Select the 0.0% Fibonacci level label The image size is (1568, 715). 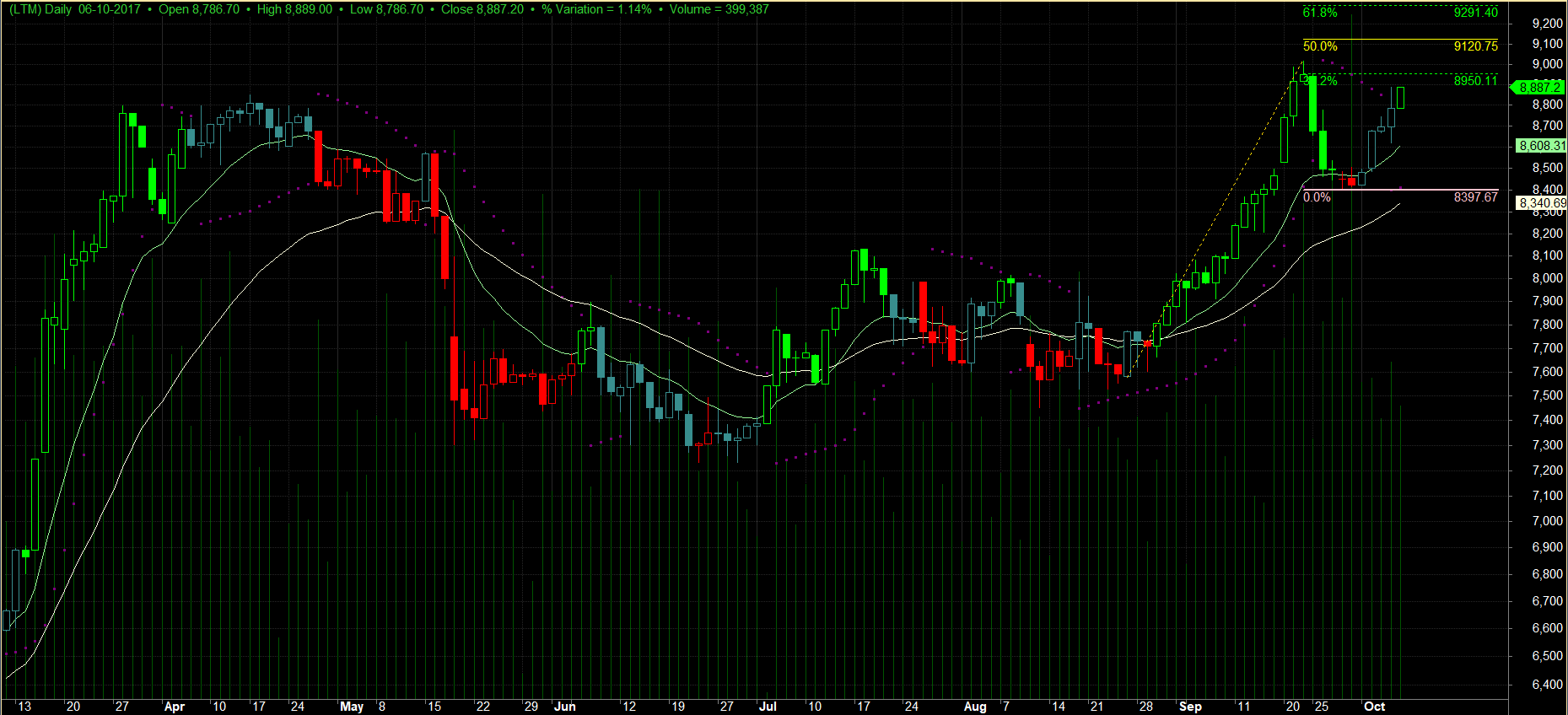point(1317,197)
